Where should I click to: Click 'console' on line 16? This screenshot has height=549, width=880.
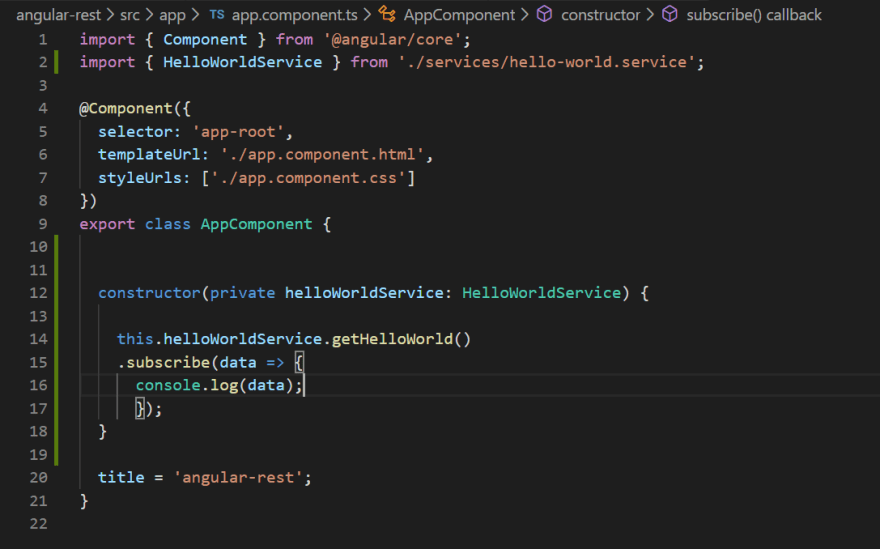(x=168, y=385)
